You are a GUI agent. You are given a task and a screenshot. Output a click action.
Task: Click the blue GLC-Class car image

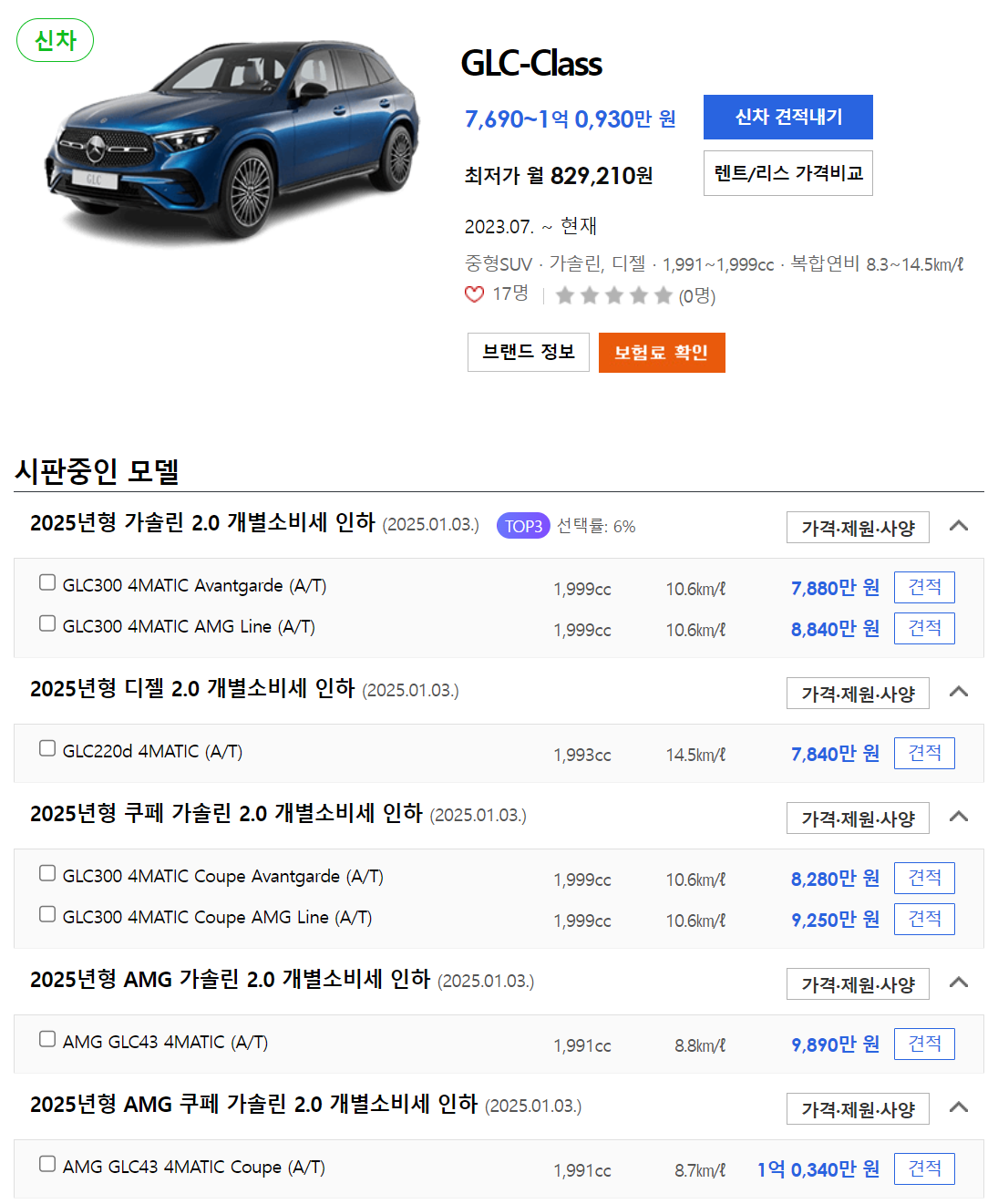(x=232, y=141)
